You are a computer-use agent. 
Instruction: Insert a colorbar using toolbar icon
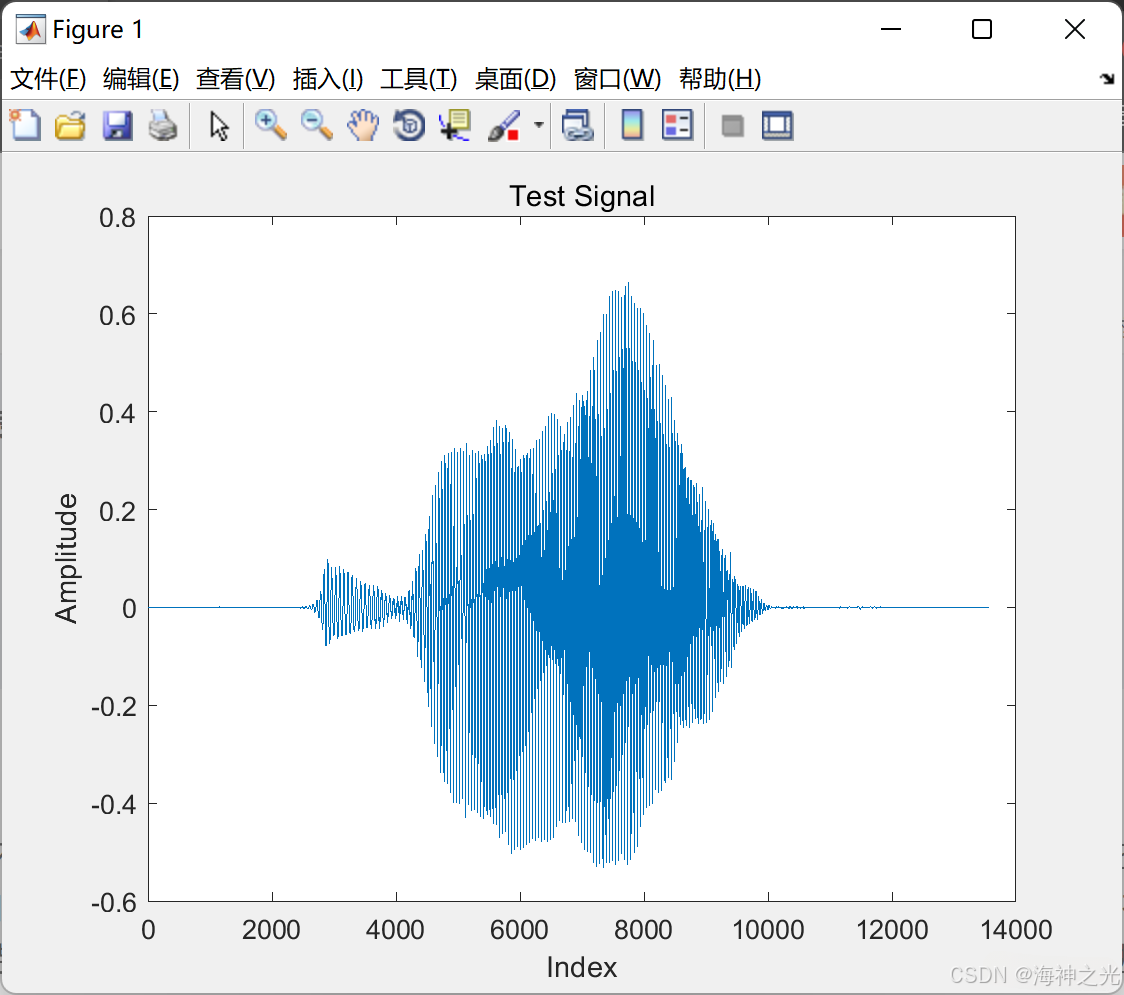pos(632,125)
